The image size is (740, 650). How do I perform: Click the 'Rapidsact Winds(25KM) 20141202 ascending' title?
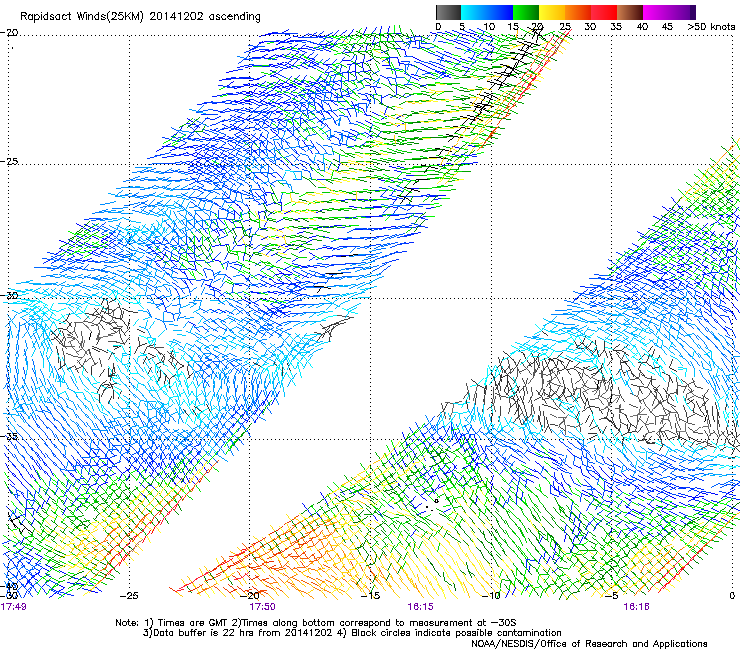(140, 17)
